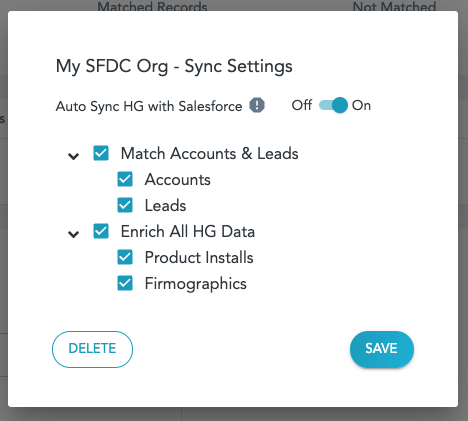Uncheck the Match Accounts & Leads checkbox

tap(101, 153)
